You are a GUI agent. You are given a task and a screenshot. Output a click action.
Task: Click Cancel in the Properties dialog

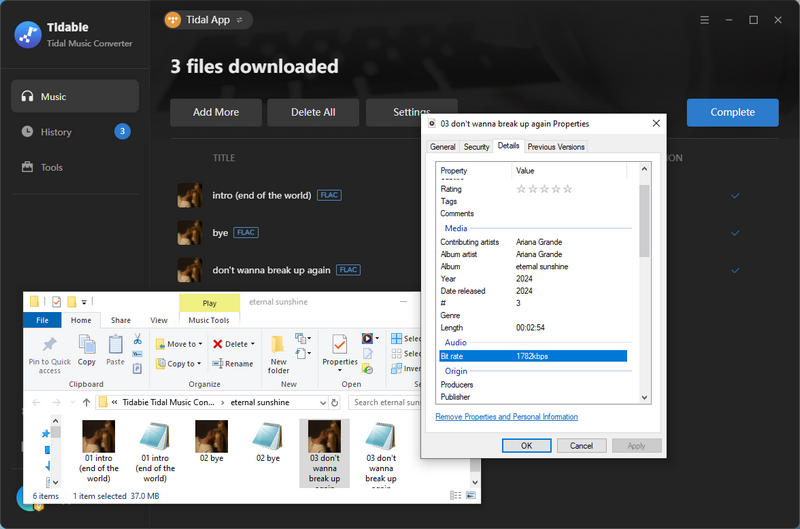(581, 446)
